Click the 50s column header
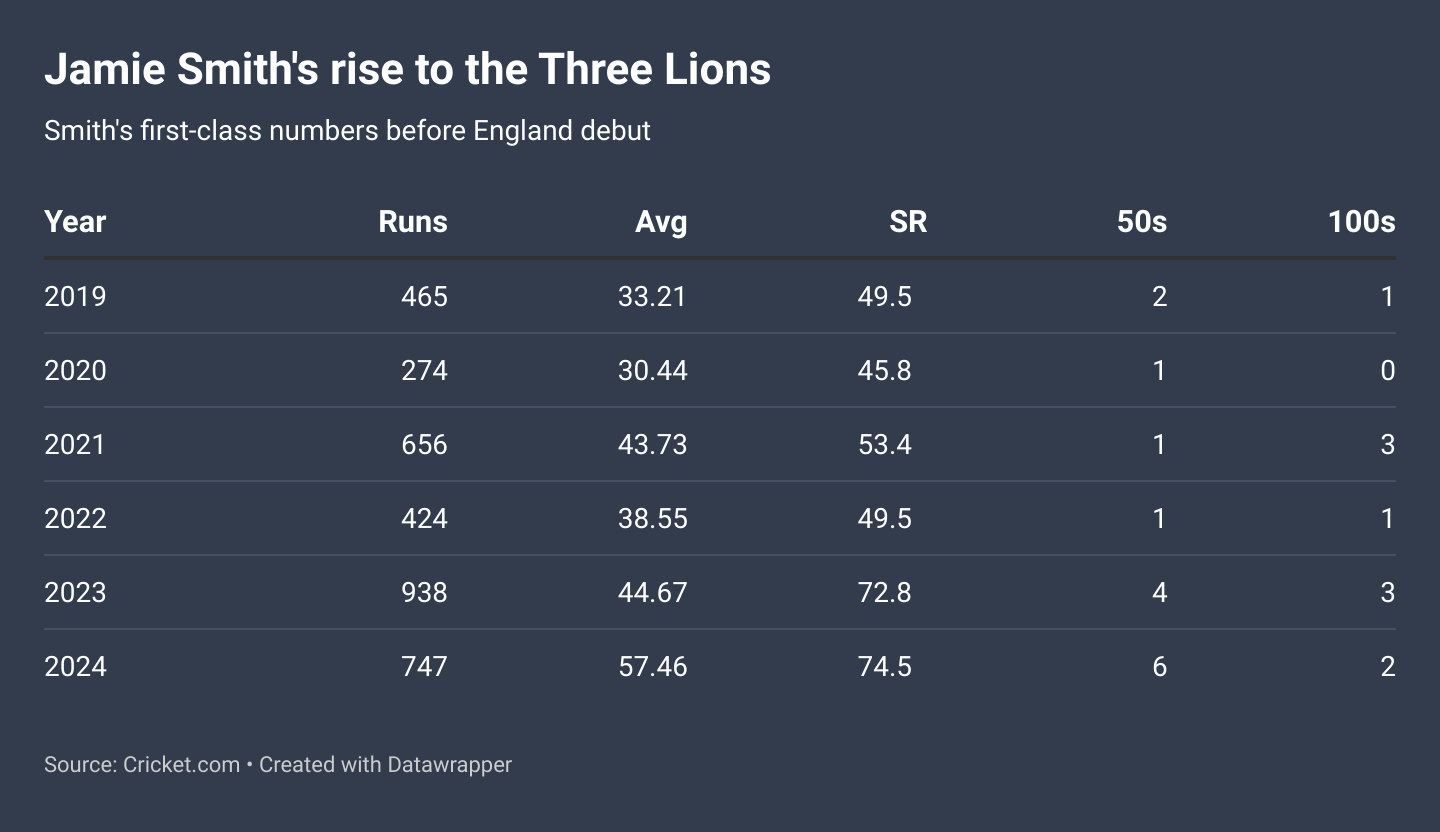This screenshot has height=832, width=1440. pyautogui.click(x=1141, y=221)
